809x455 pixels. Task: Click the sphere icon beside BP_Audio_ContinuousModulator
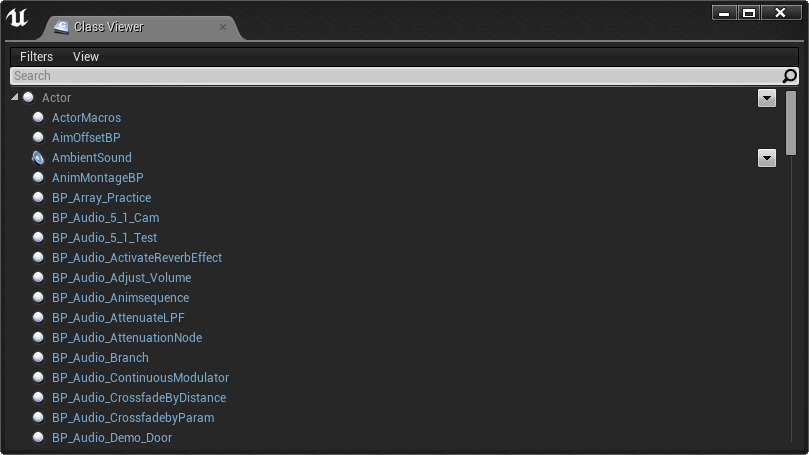[x=38, y=378]
